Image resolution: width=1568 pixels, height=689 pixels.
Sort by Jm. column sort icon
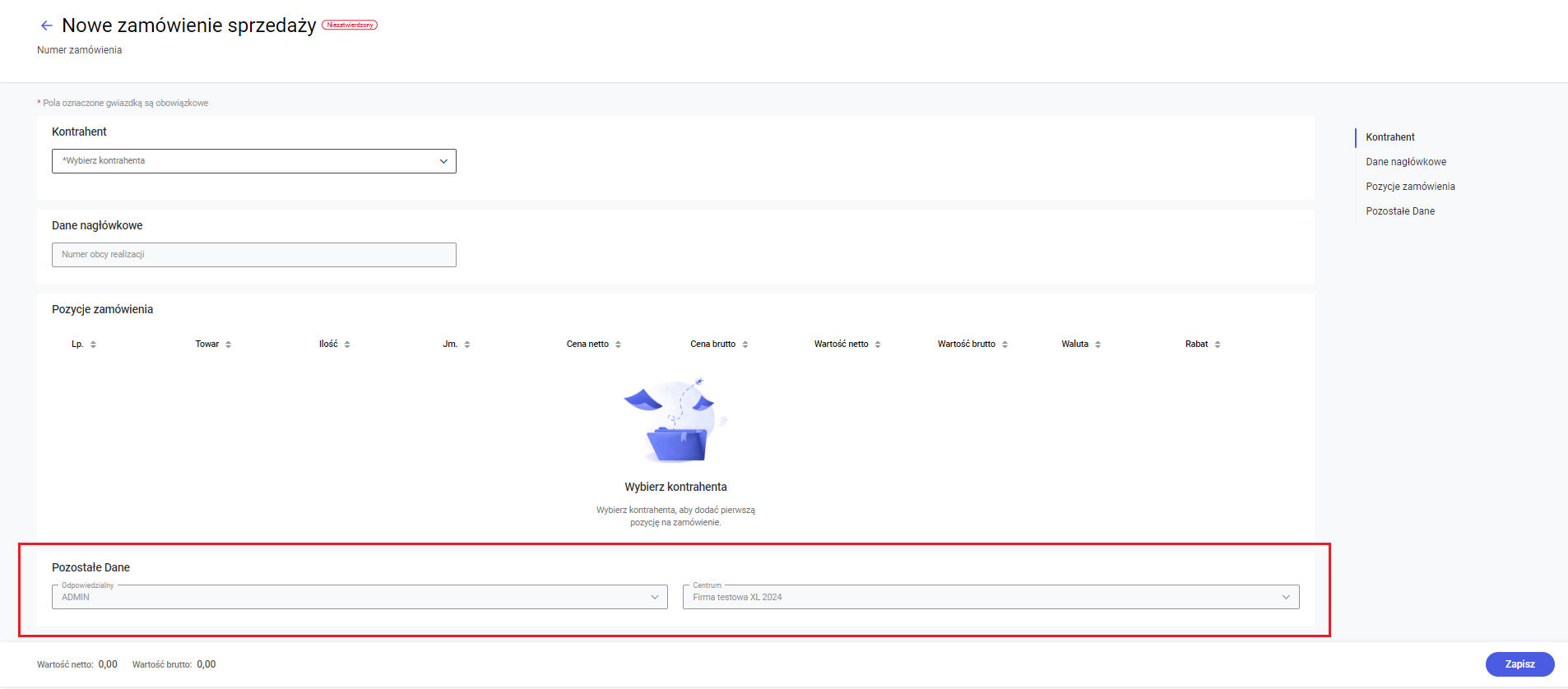pos(466,344)
